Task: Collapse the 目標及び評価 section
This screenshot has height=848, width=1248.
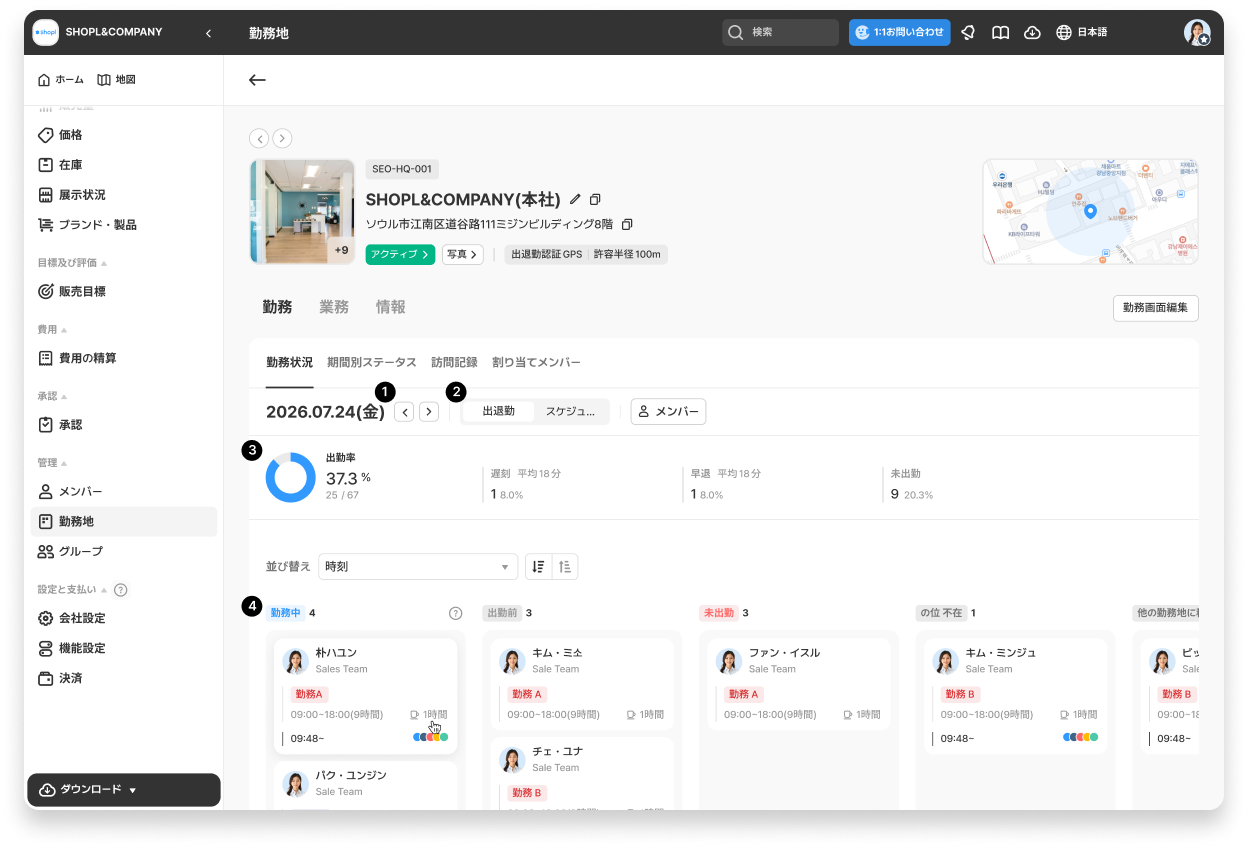Action: click(72, 263)
